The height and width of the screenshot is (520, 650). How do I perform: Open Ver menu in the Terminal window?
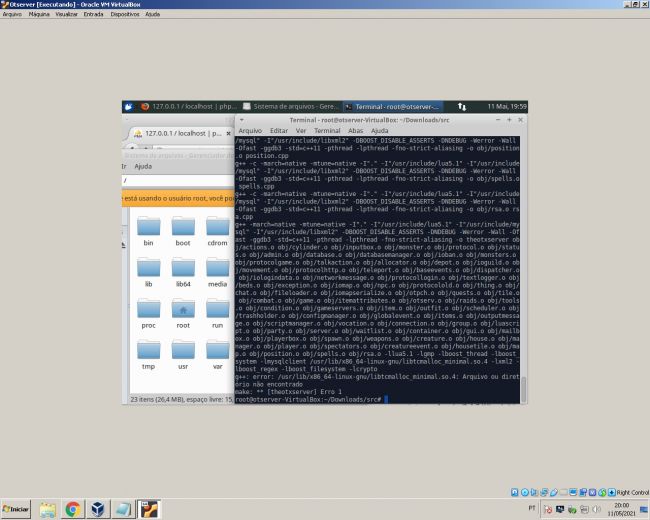point(301,131)
